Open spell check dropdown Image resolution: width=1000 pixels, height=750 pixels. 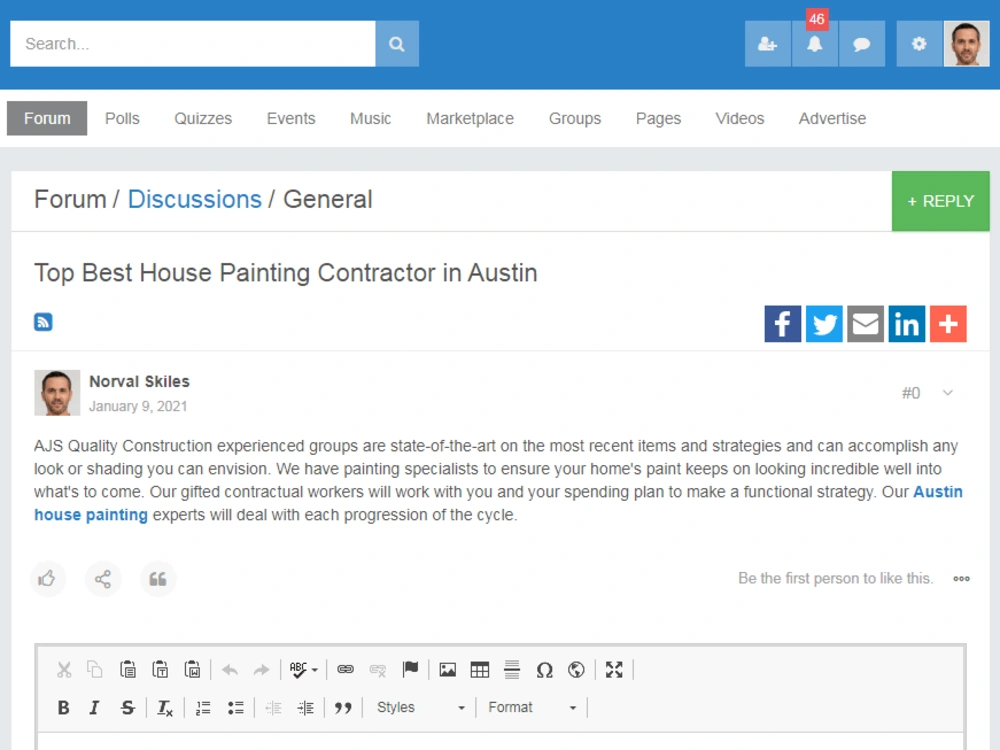tap(304, 670)
